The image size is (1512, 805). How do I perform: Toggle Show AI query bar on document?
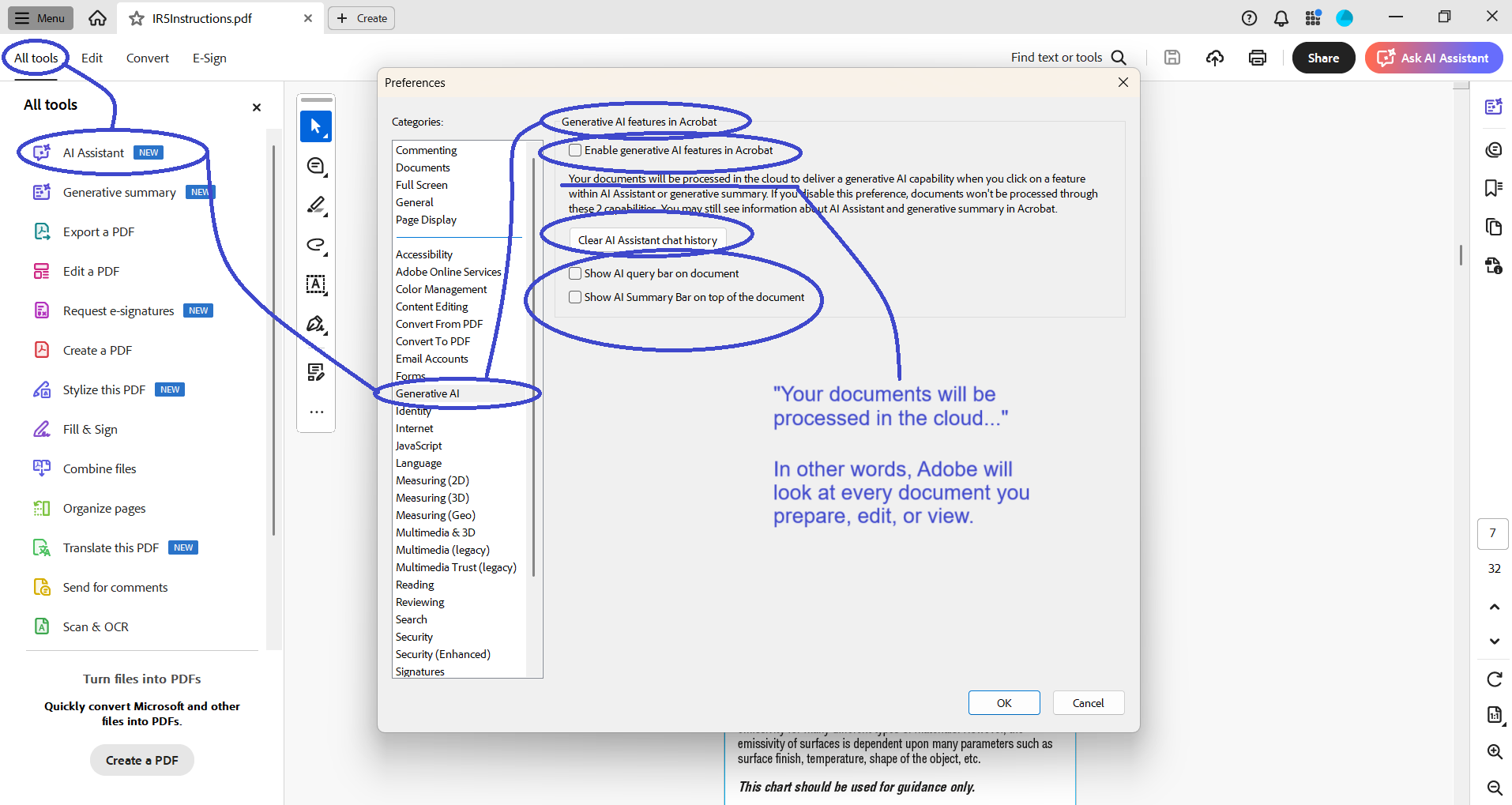tap(575, 273)
